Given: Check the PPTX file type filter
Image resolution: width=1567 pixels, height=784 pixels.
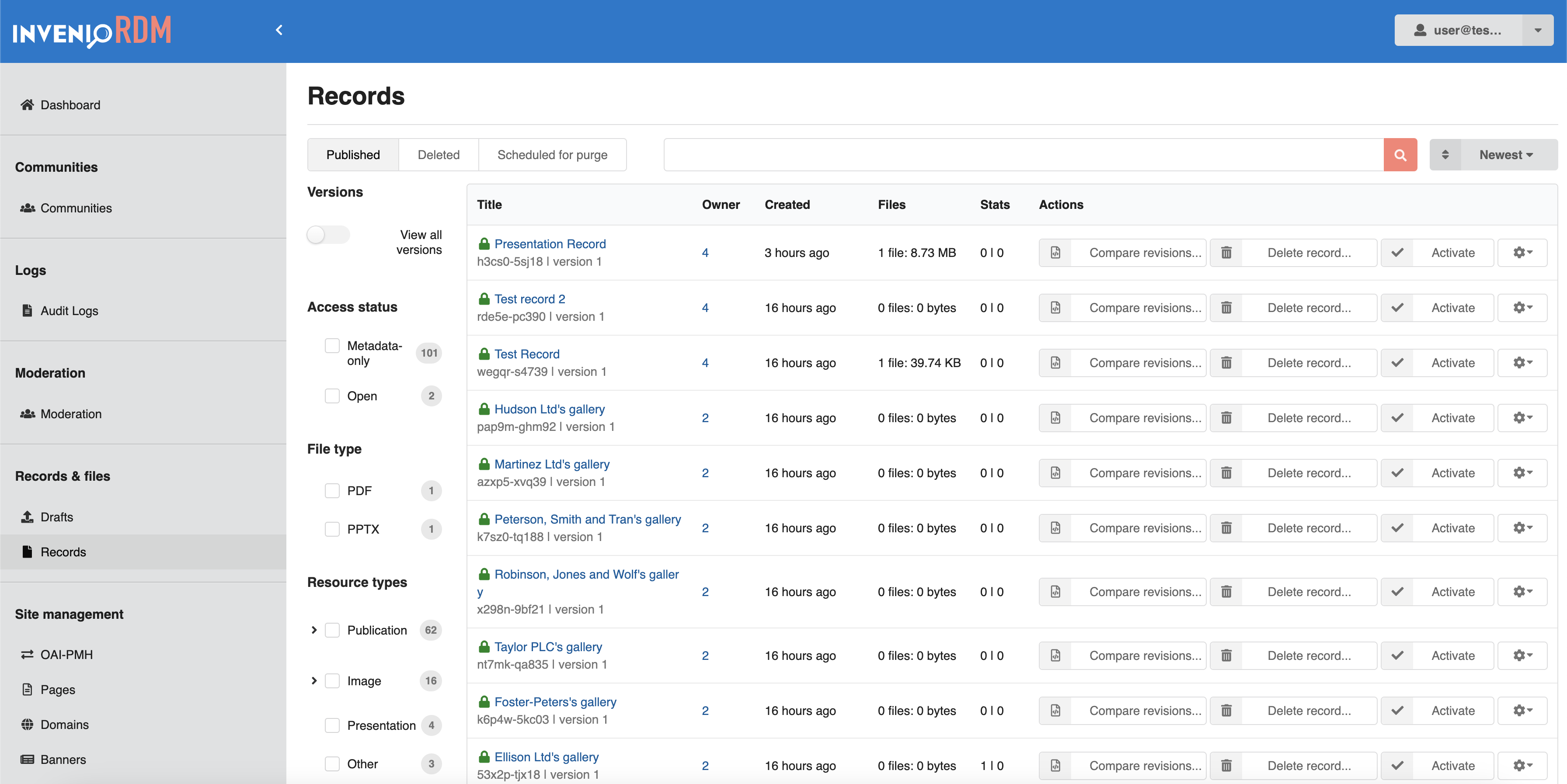Looking at the screenshot, I should [x=332, y=529].
